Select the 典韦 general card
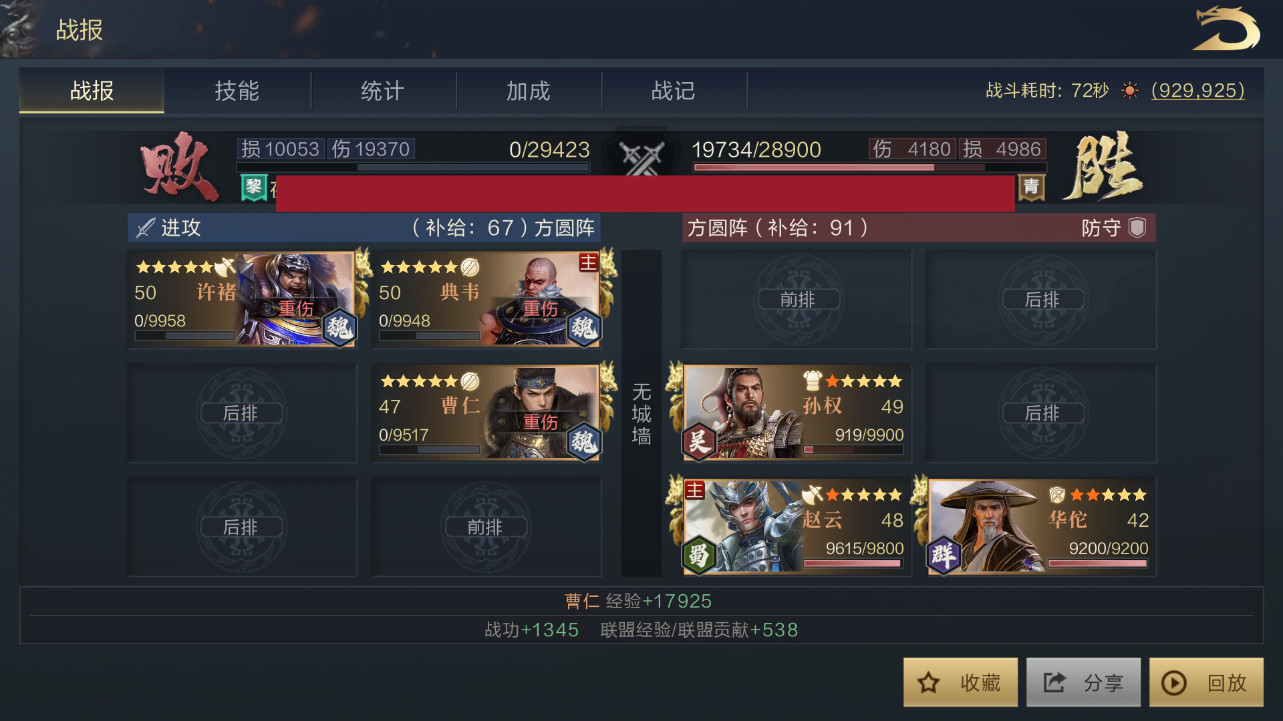This screenshot has height=721, width=1283. click(487, 299)
